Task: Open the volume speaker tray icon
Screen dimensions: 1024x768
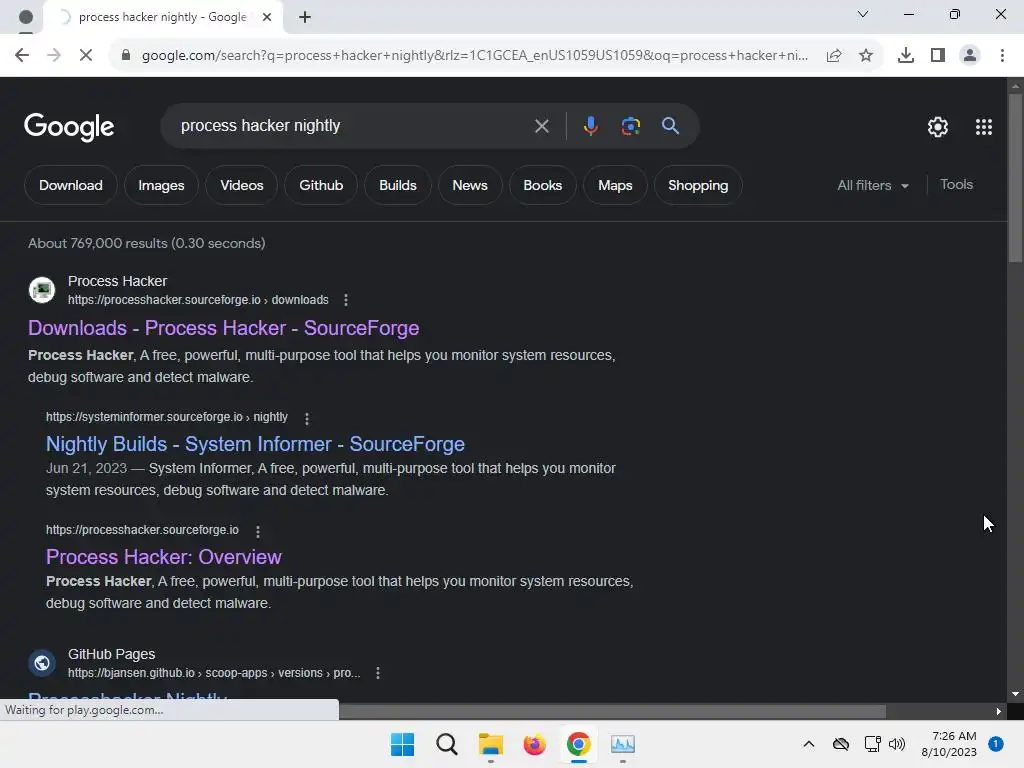Action: [897, 744]
